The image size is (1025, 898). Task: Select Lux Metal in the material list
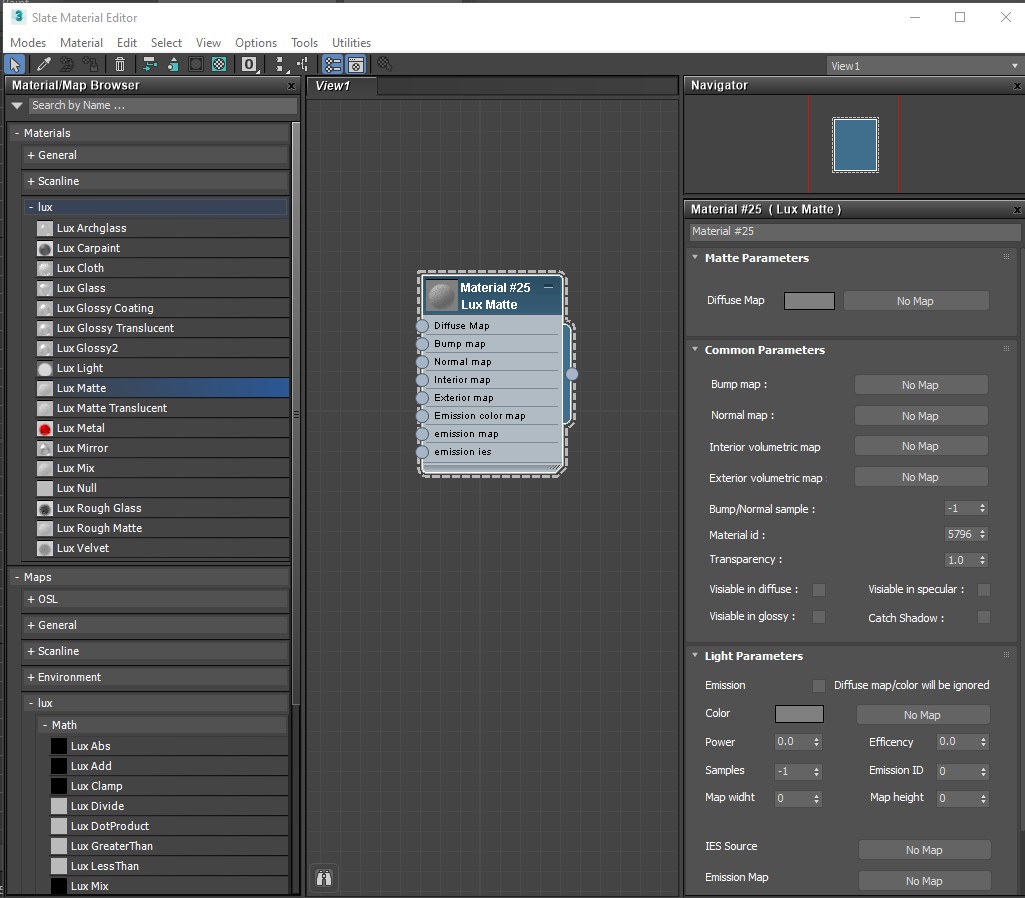tap(81, 428)
